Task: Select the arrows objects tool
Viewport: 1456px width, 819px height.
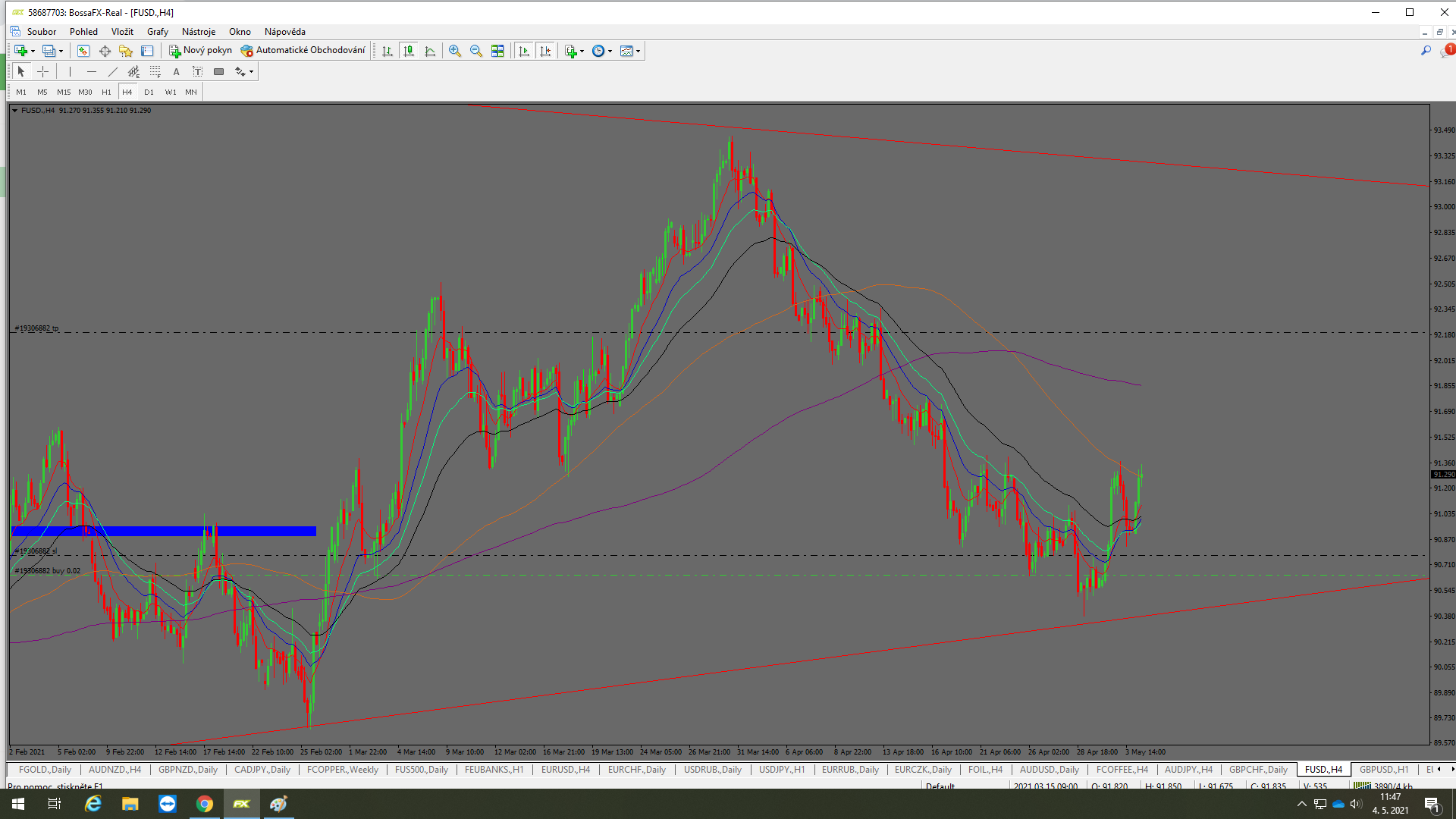Action: coord(240,71)
